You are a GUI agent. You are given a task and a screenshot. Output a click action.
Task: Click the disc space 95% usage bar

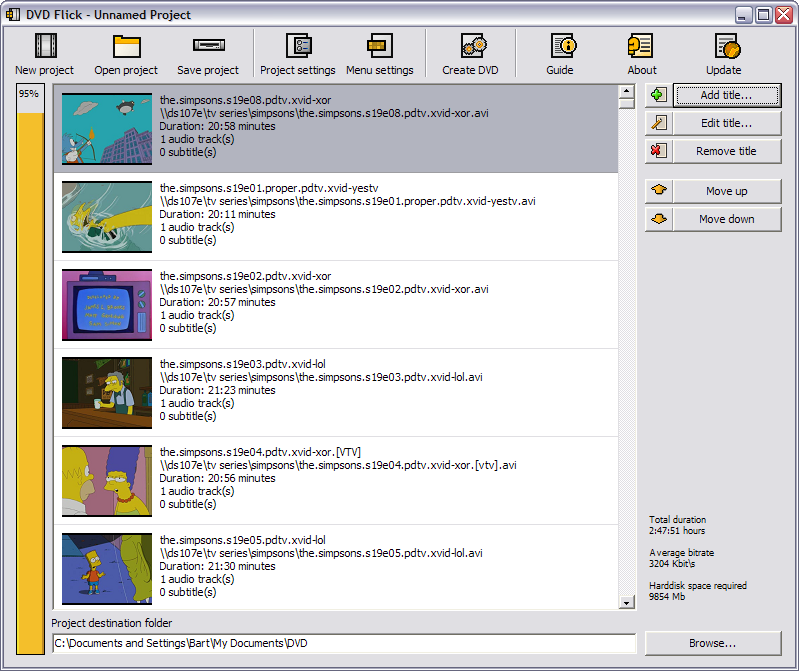[x=30, y=369]
